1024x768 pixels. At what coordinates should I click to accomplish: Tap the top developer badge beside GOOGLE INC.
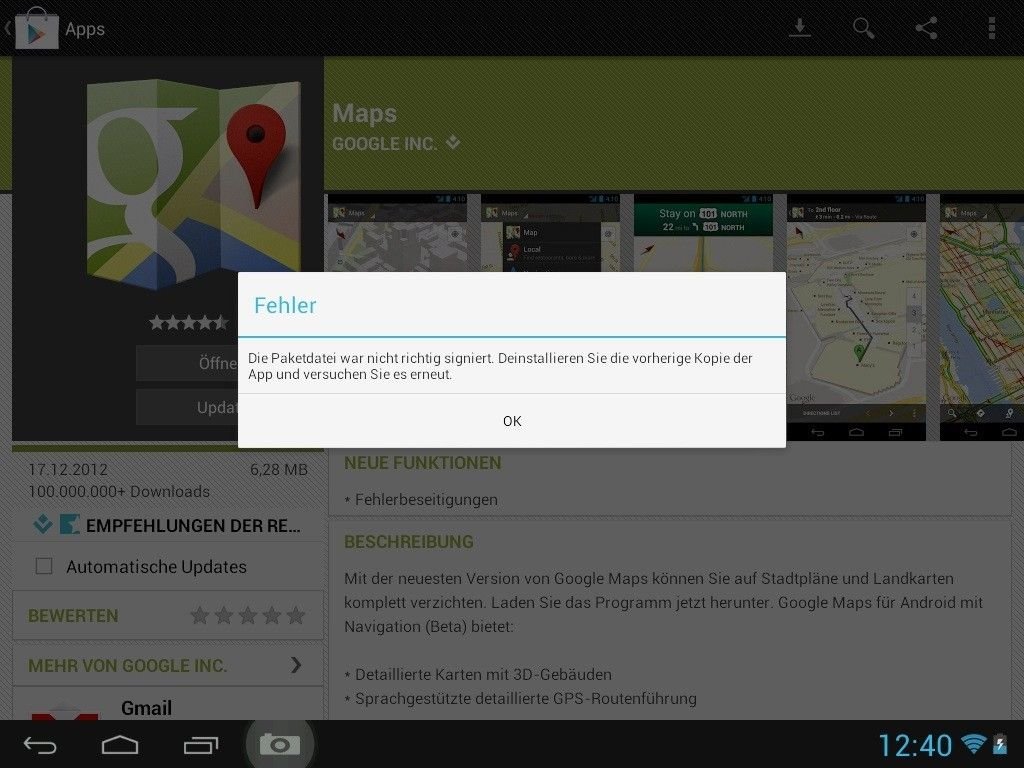[453, 142]
